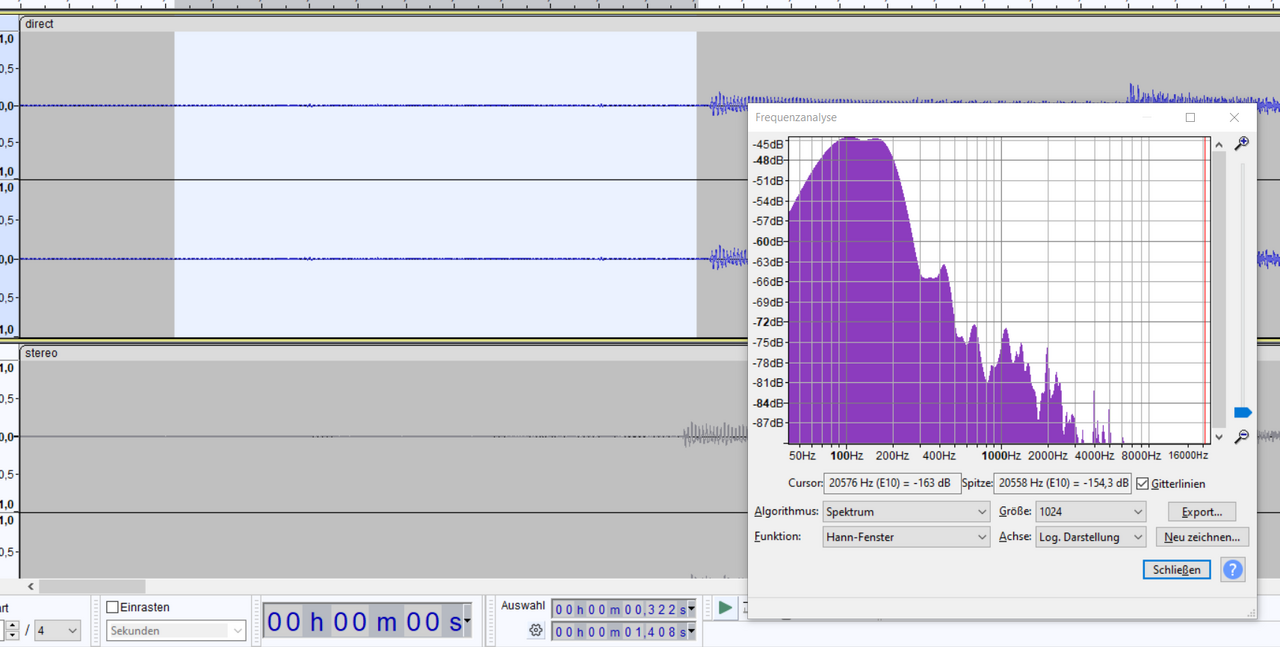
Task: Open the Achse Log. Darstellung dropdown
Action: coord(1090,537)
